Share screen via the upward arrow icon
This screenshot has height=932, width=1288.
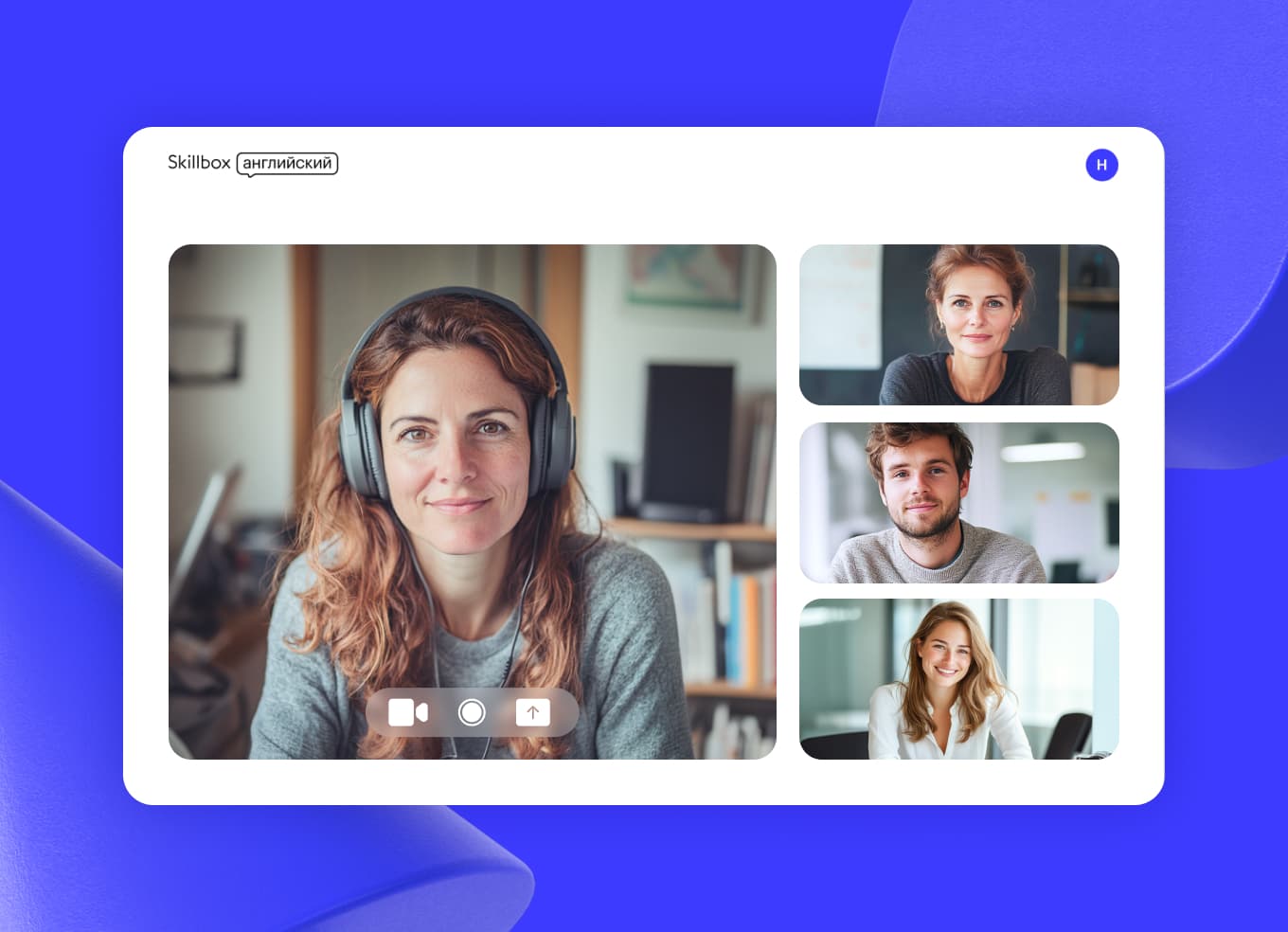coord(532,712)
